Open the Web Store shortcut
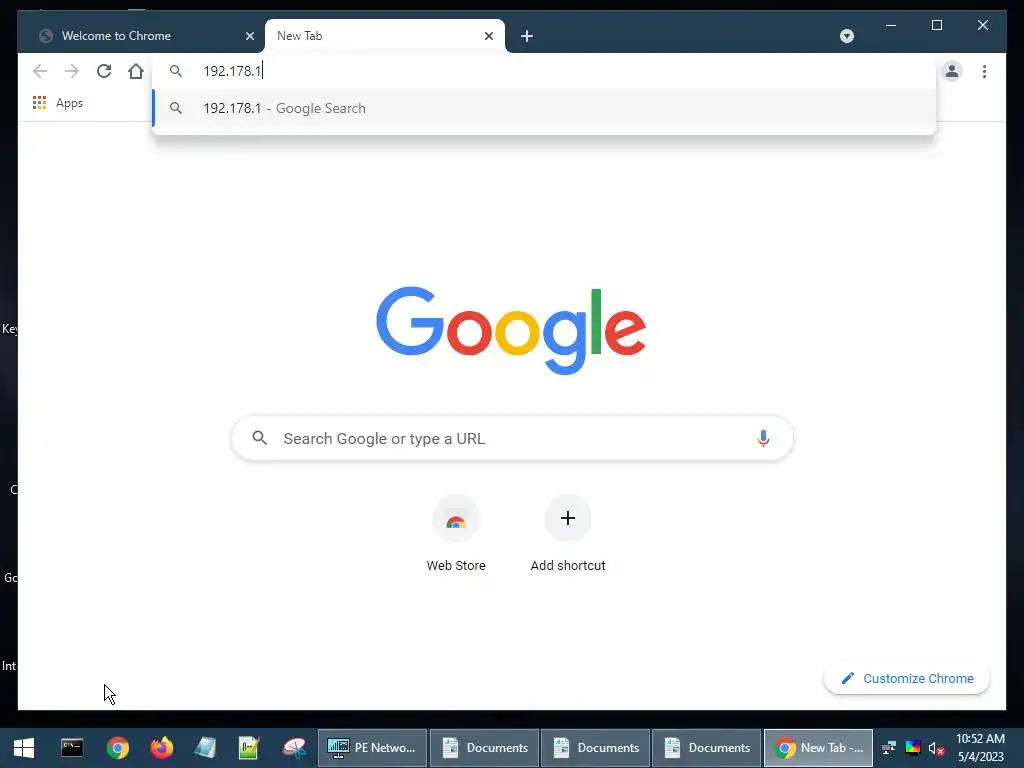This screenshot has width=1024, height=768. coord(456,535)
